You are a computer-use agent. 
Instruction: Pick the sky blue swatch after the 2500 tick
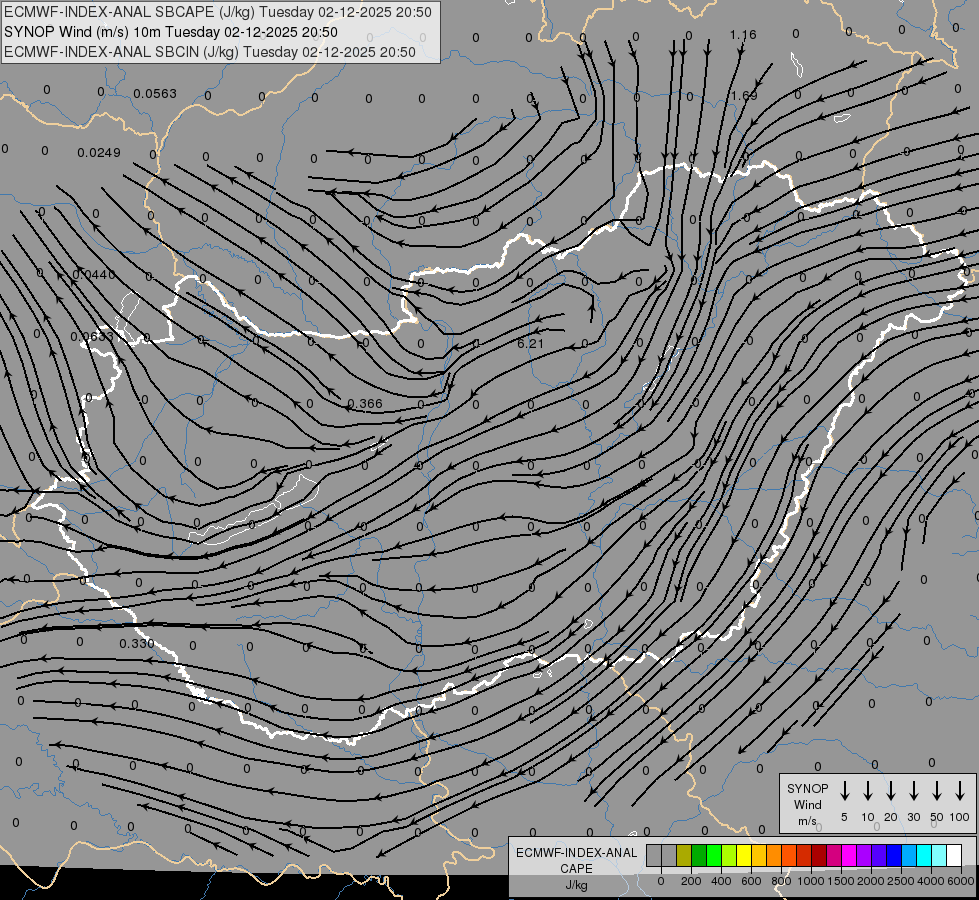pos(908,856)
